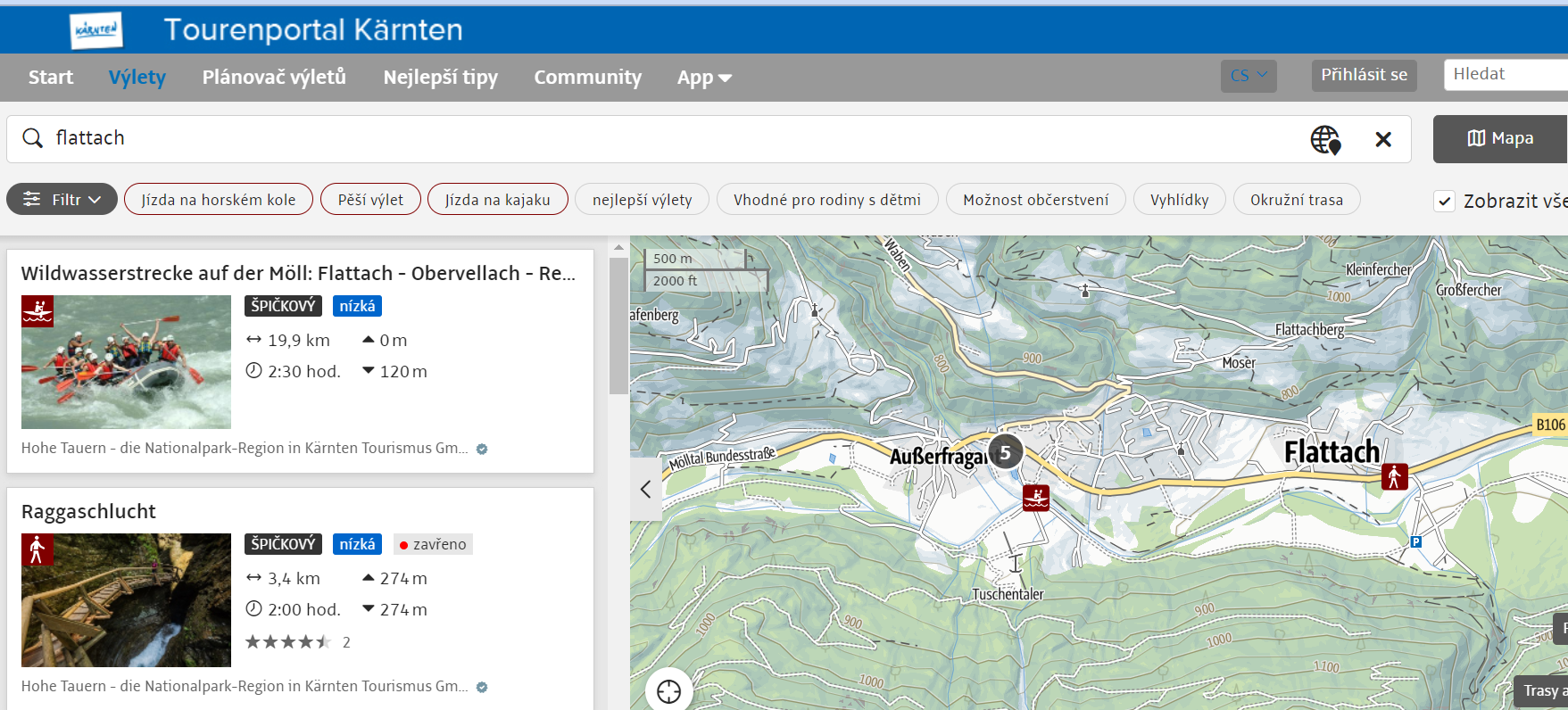Toggle the Jízda na horském kole filter
1568x710 pixels.
[219, 199]
